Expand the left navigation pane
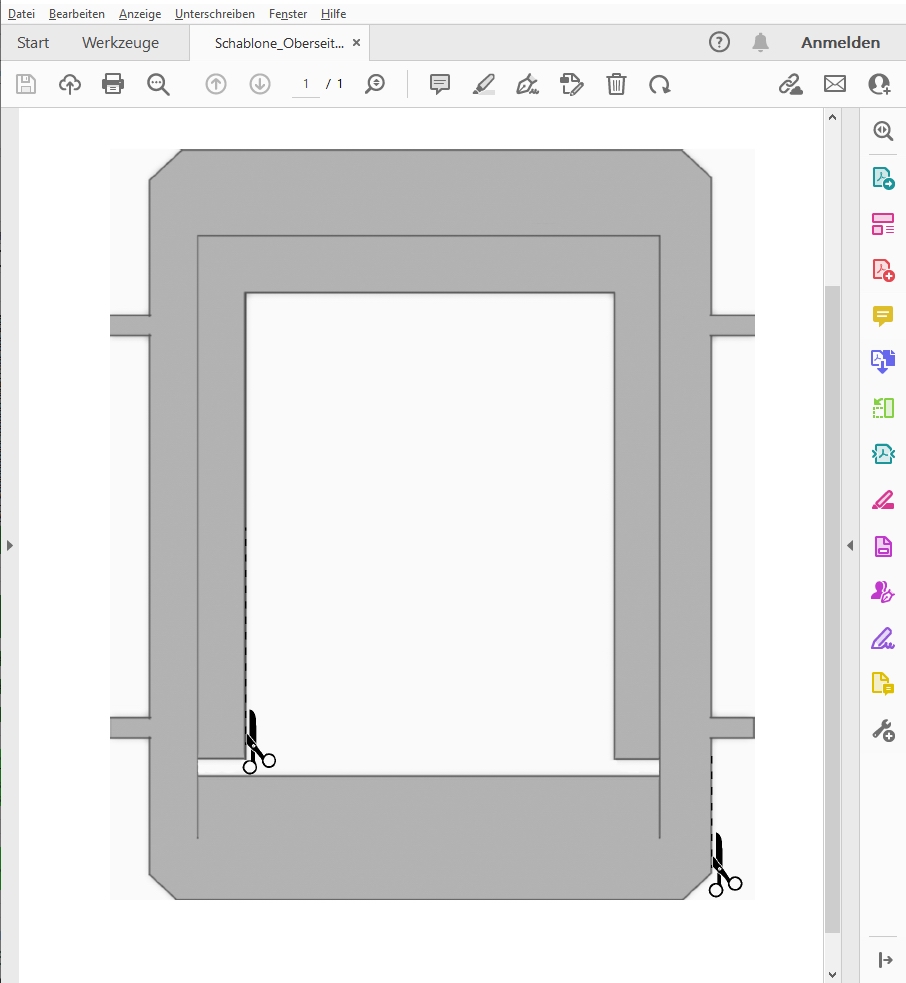 pos(10,545)
